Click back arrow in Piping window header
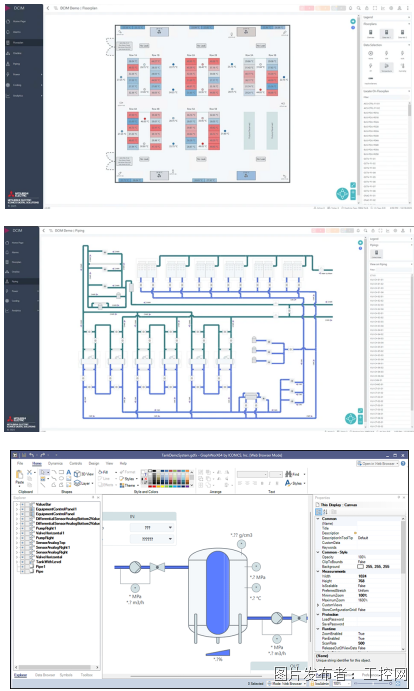 pos(44,230)
